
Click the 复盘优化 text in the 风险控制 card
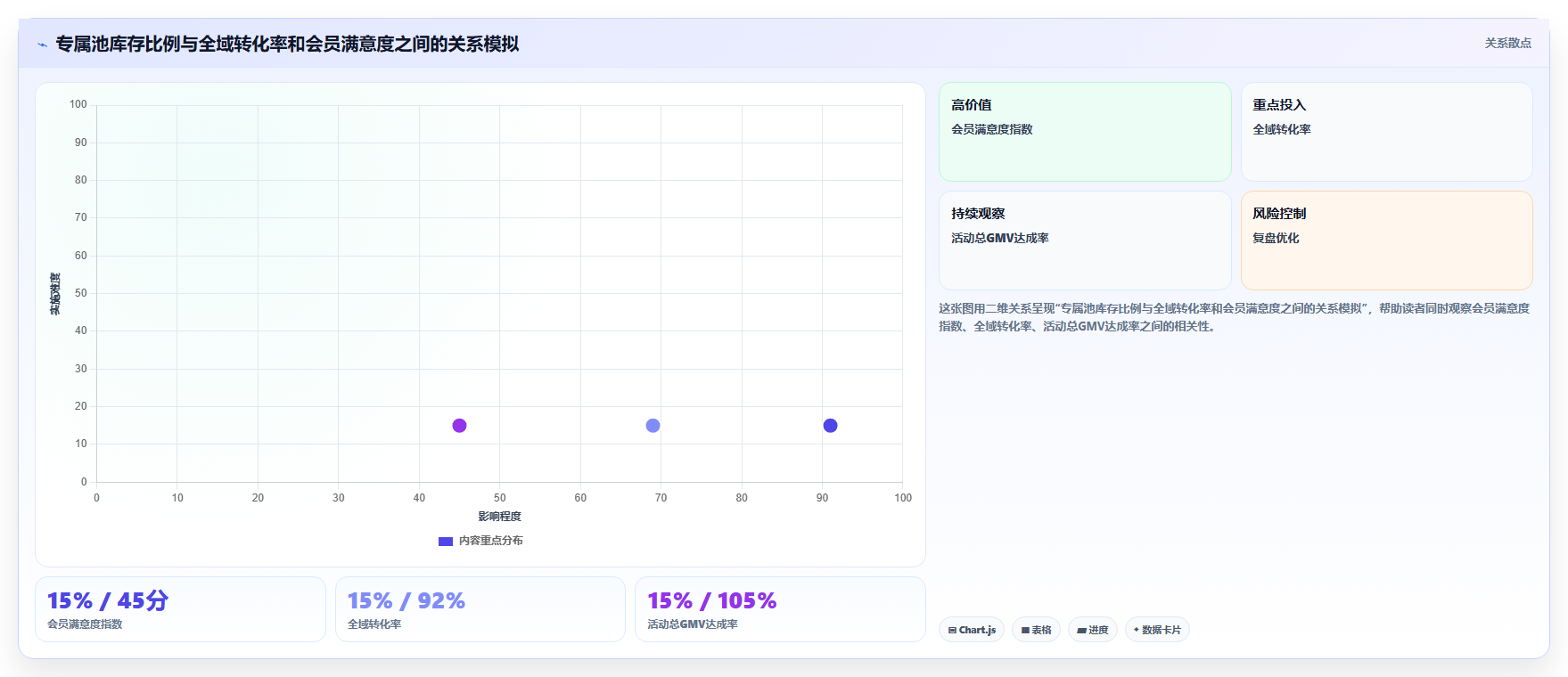1276,238
